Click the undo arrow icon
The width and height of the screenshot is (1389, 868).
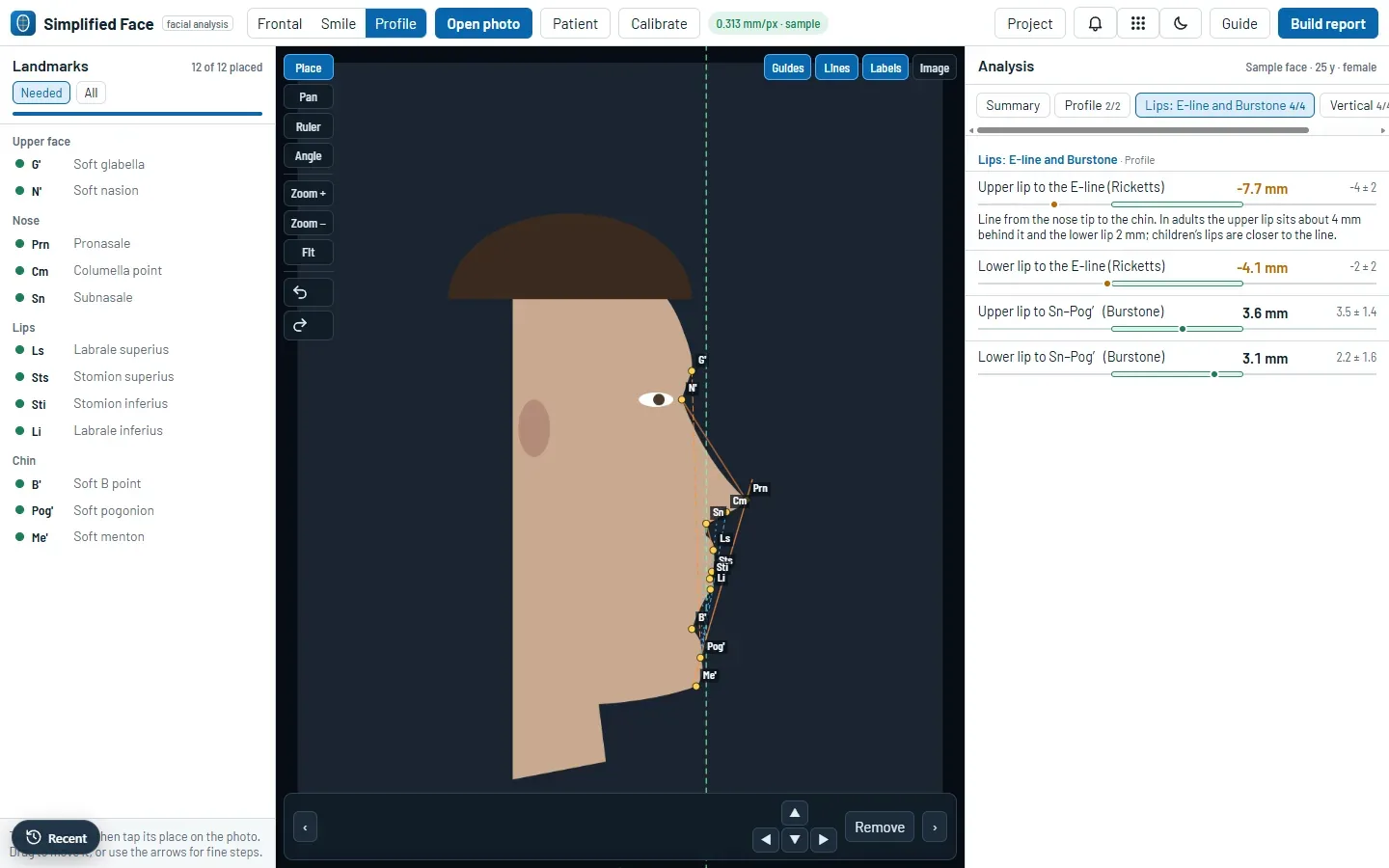[x=308, y=292]
